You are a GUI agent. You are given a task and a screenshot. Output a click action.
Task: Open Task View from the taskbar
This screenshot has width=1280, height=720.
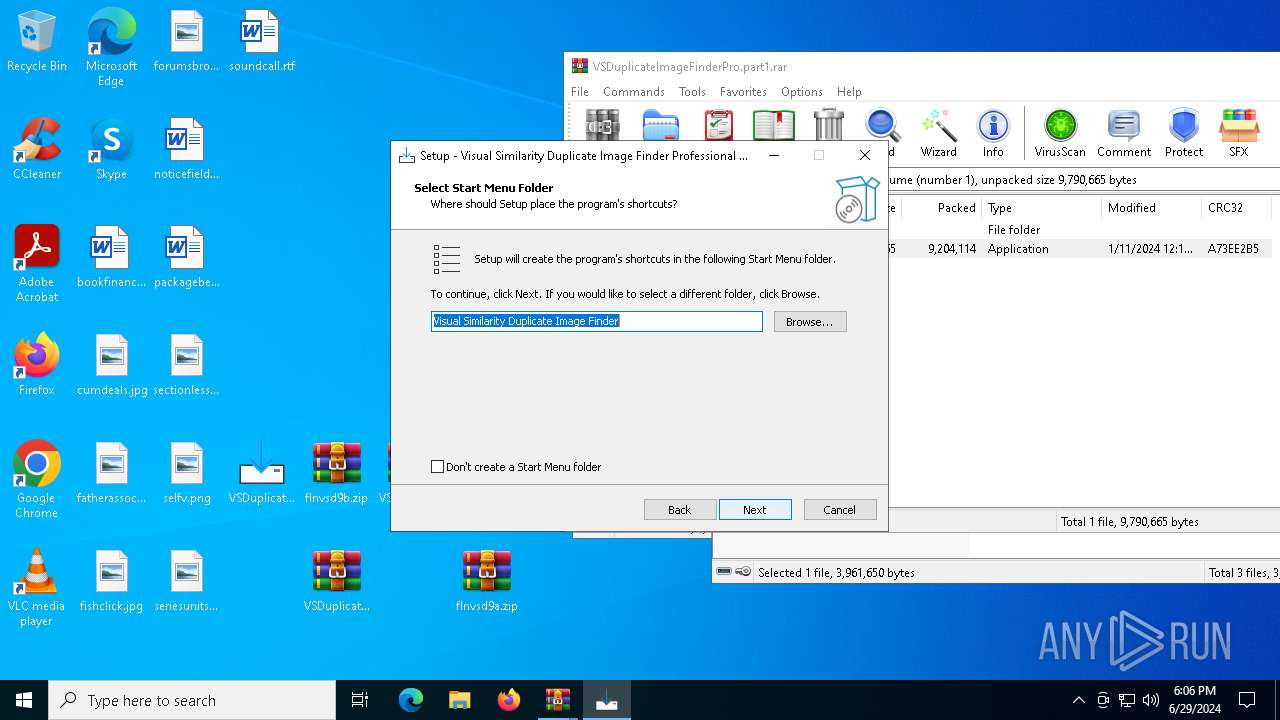[x=360, y=700]
